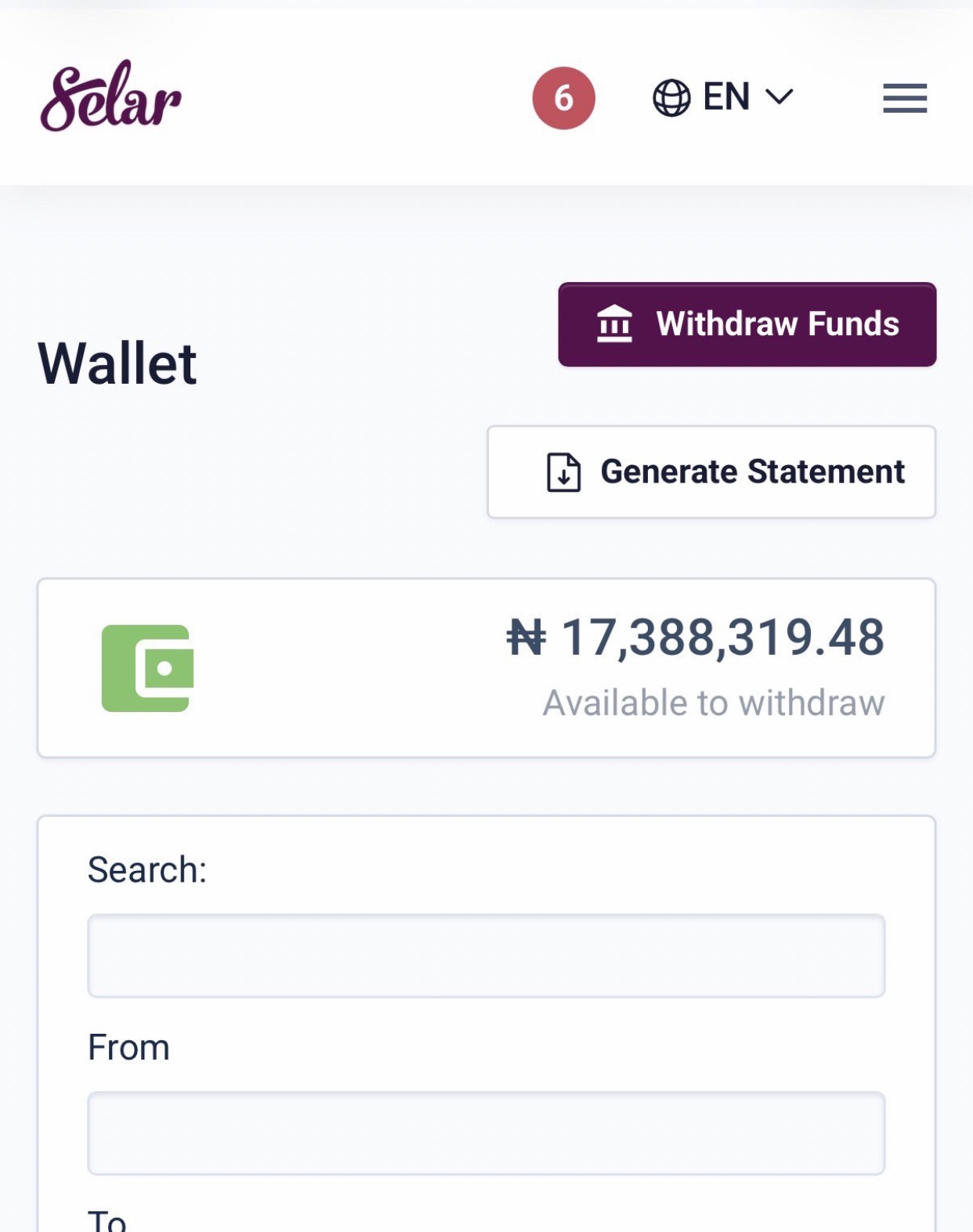Click the bank icon on Withdraw Funds

click(614, 323)
